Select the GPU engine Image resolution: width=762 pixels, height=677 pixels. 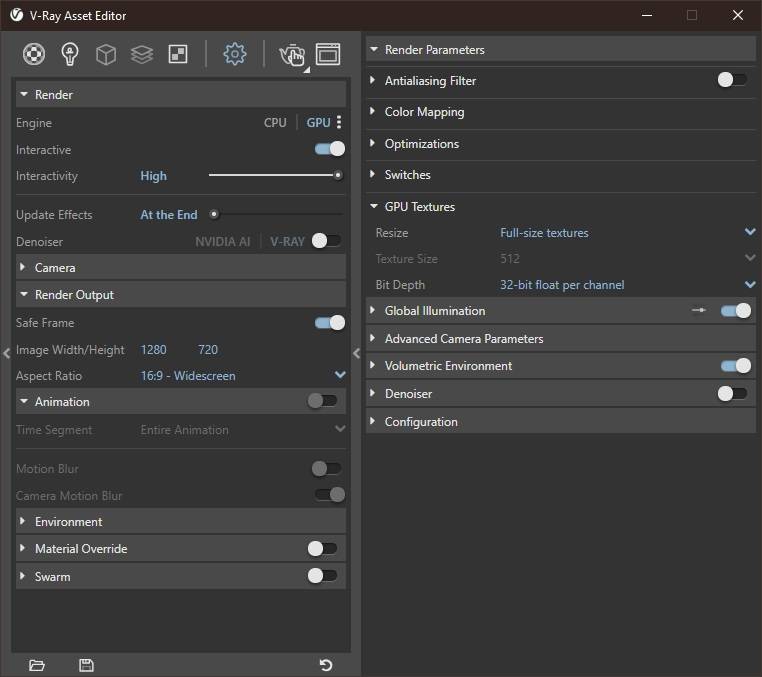click(x=318, y=122)
